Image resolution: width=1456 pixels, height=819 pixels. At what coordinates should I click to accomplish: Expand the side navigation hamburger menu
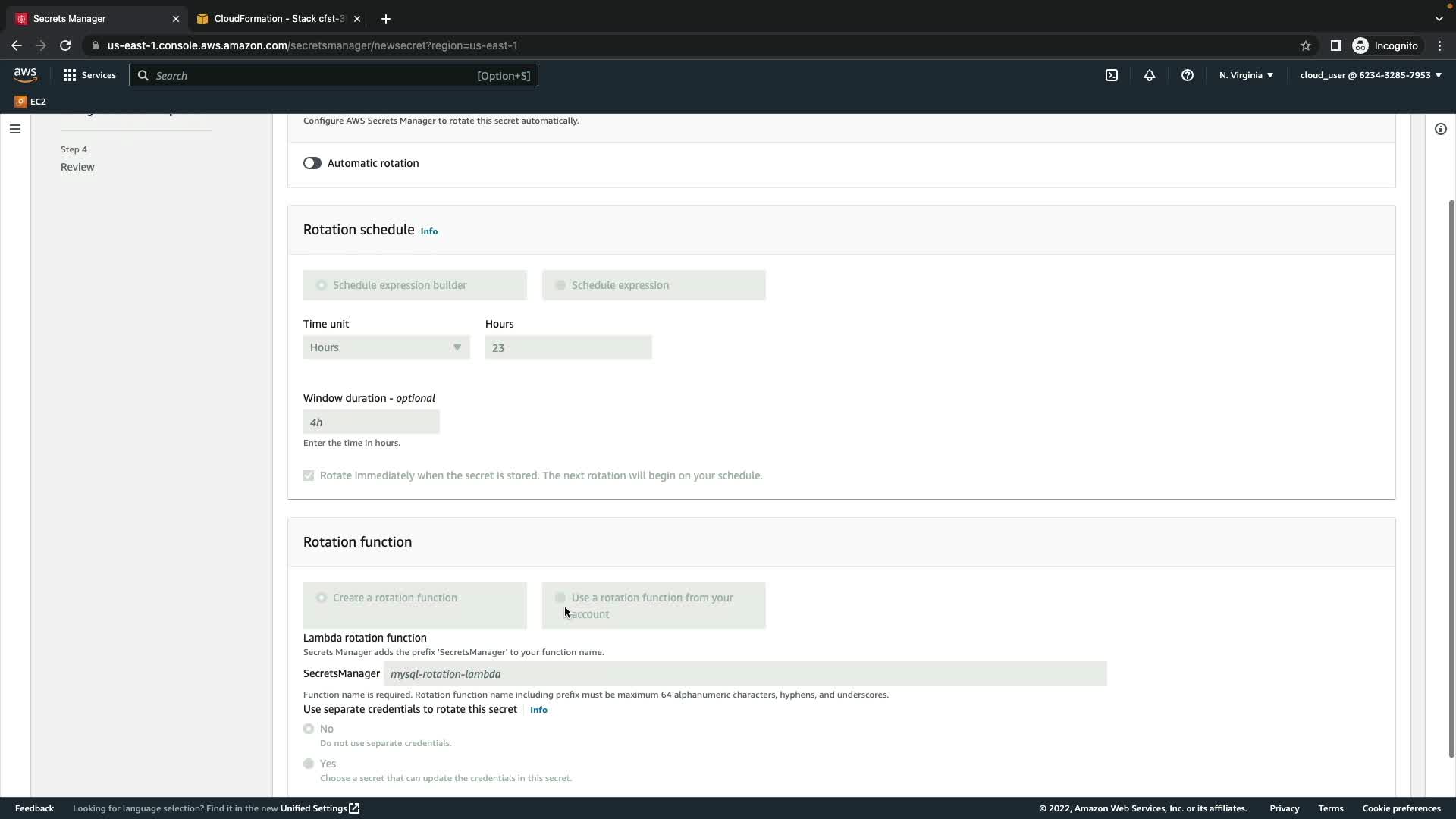coord(14,129)
